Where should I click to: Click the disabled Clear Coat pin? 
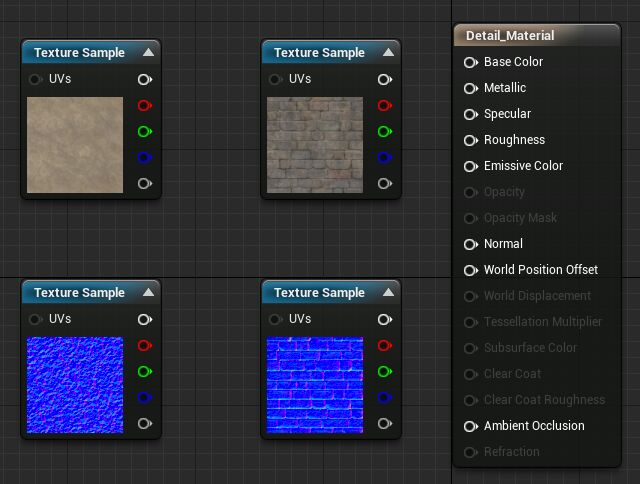pos(471,374)
